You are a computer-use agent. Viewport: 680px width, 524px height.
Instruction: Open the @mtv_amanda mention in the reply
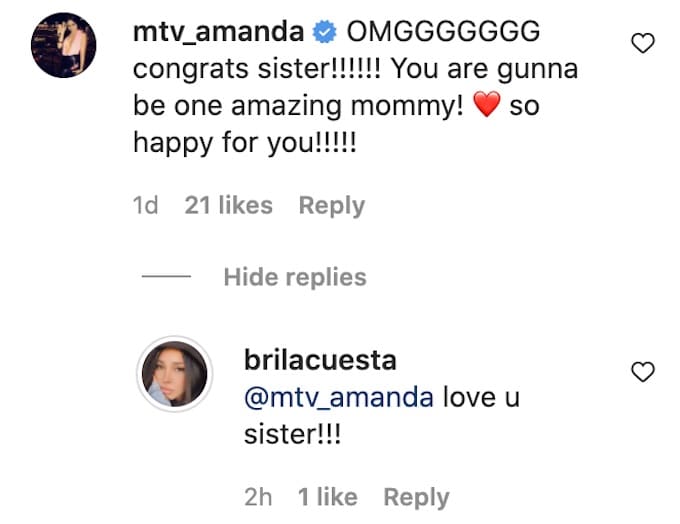click(338, 398)
